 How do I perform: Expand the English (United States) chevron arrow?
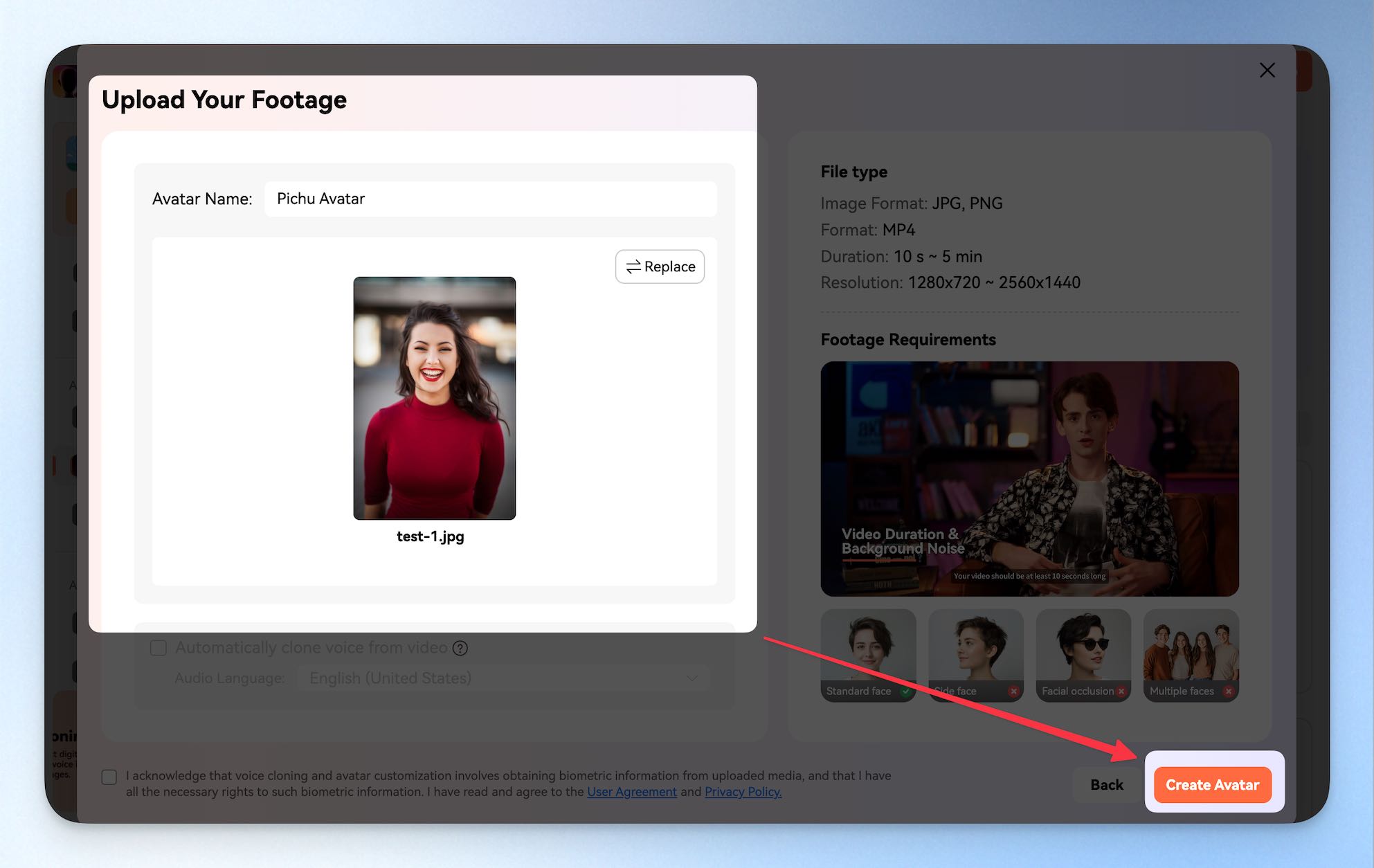pyautogui.click(x=691, y=678)
